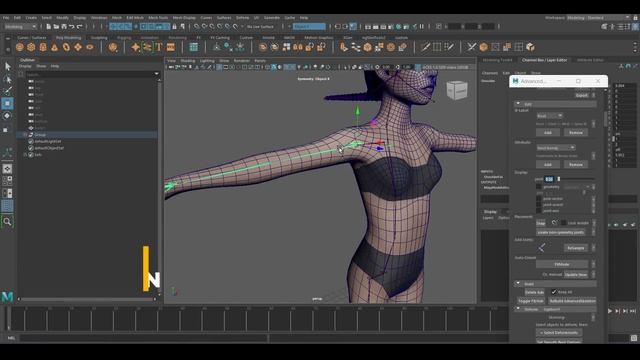Select defaultLightSet in the Outliner
The height and width of the screenshot is (360, 640).
tap(48, 141)
